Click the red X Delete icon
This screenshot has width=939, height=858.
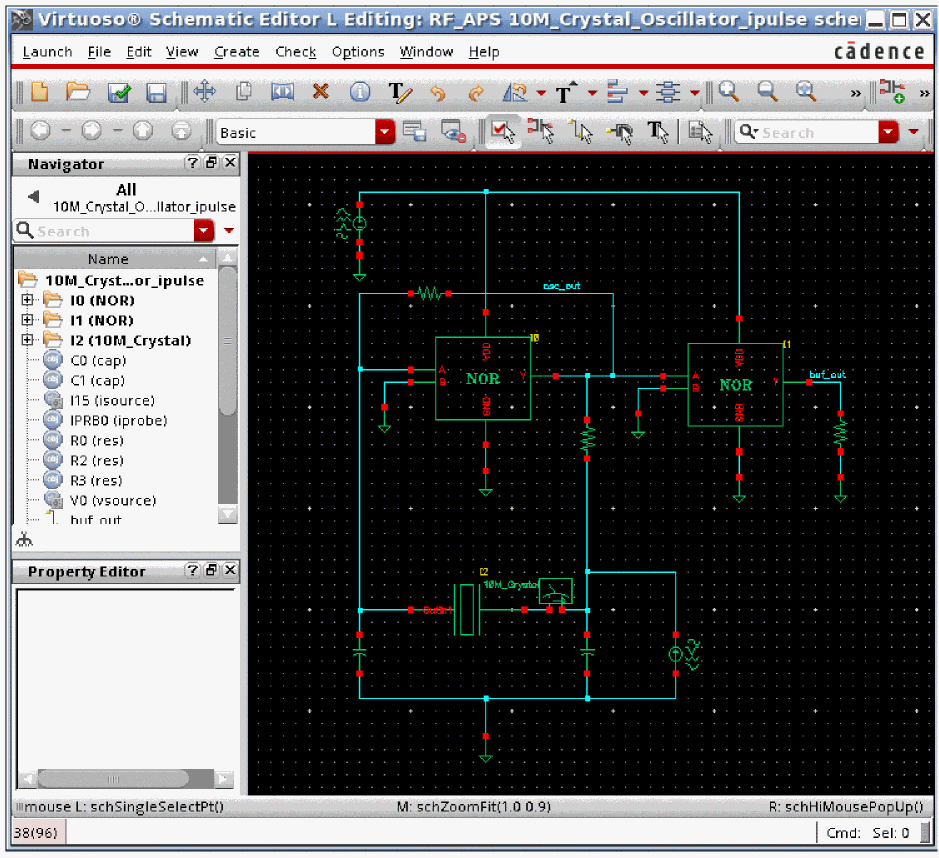point(320,92)
